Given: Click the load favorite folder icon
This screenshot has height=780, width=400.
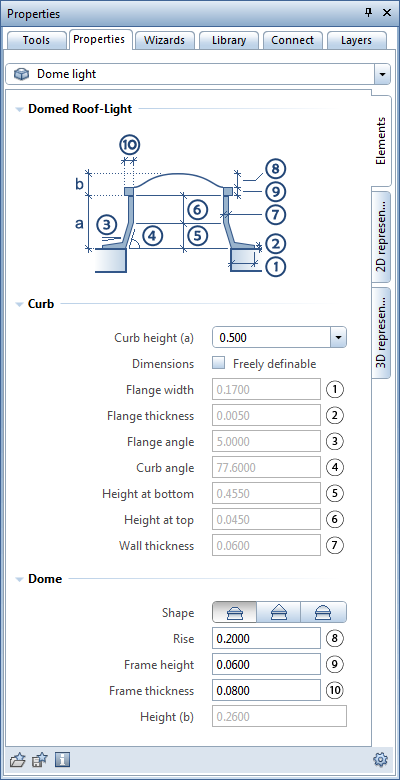Looking at the screenshot, I should [x=17, y=760].
